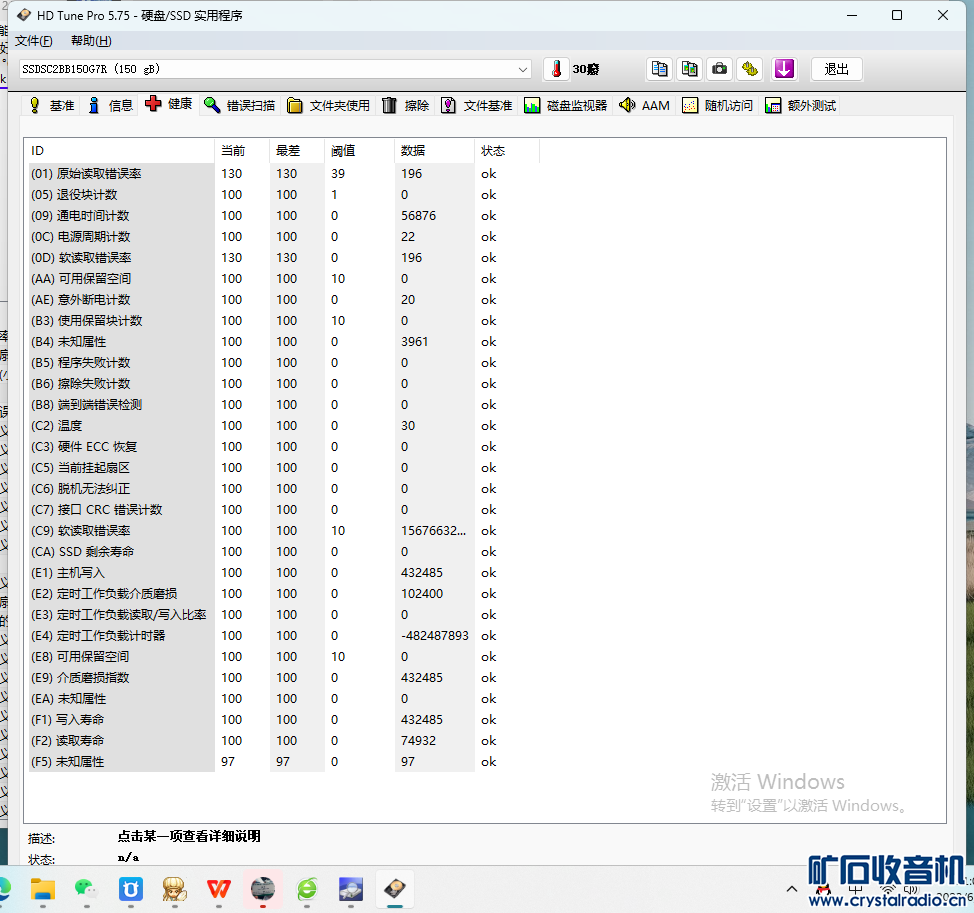Click the 退出 exit button

pyautogui.click(x=836, y=69)
